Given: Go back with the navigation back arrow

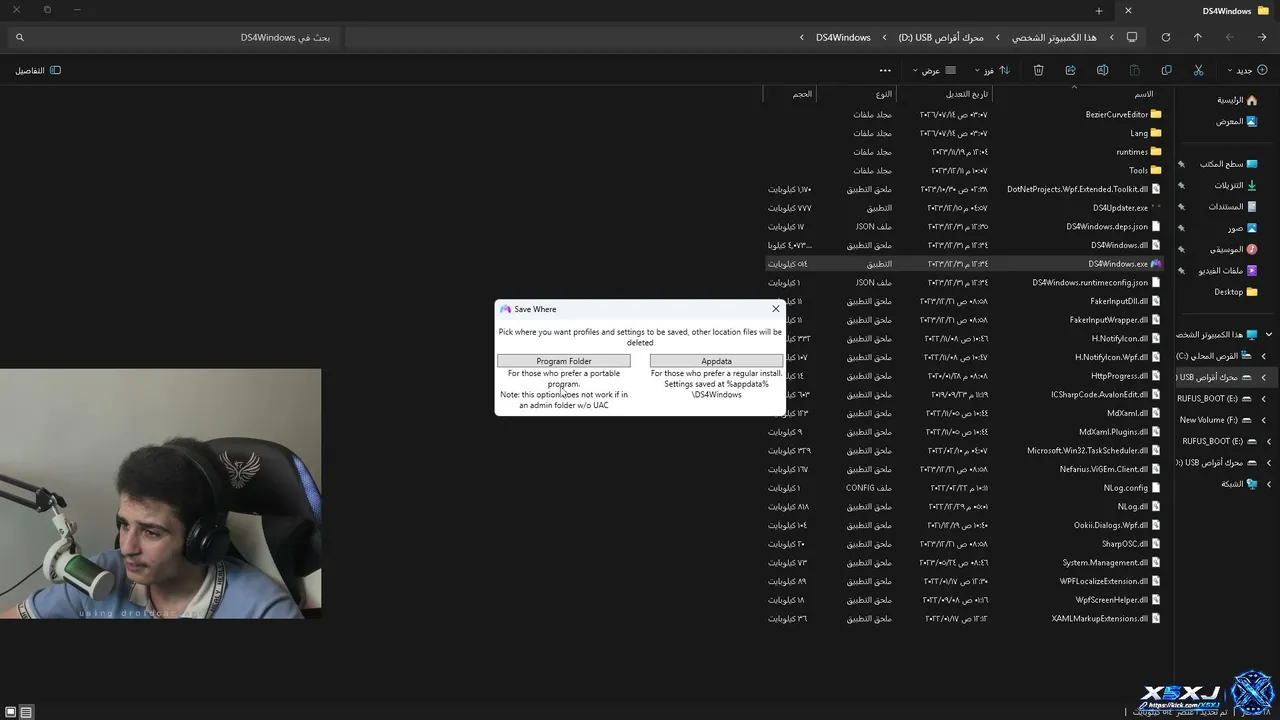Looking at the screenshot, I should (1262, 37).
